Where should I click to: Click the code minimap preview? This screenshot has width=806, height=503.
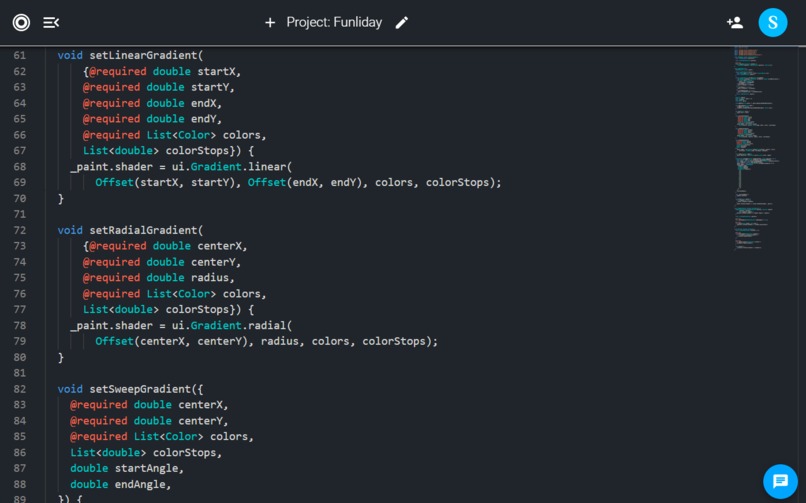point(756,148)
